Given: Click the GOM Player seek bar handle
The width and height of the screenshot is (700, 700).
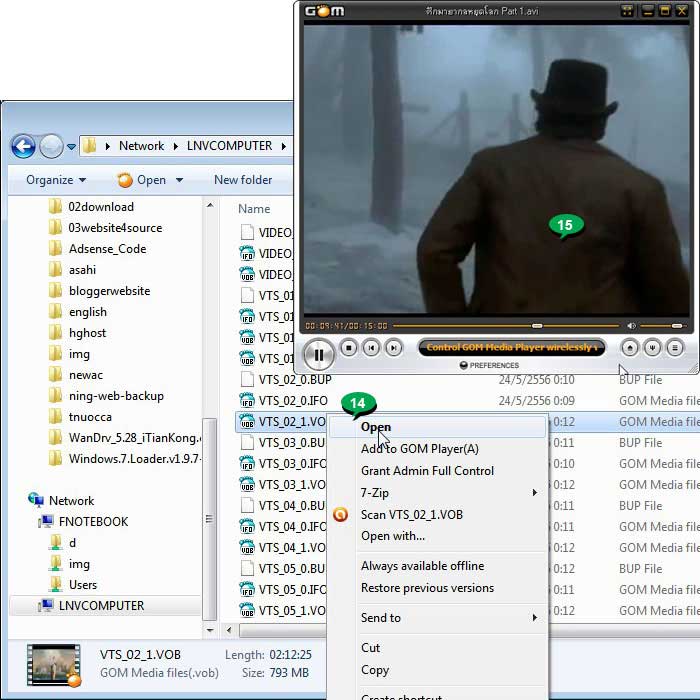Looking at the screenshot, I should point(537,326).
